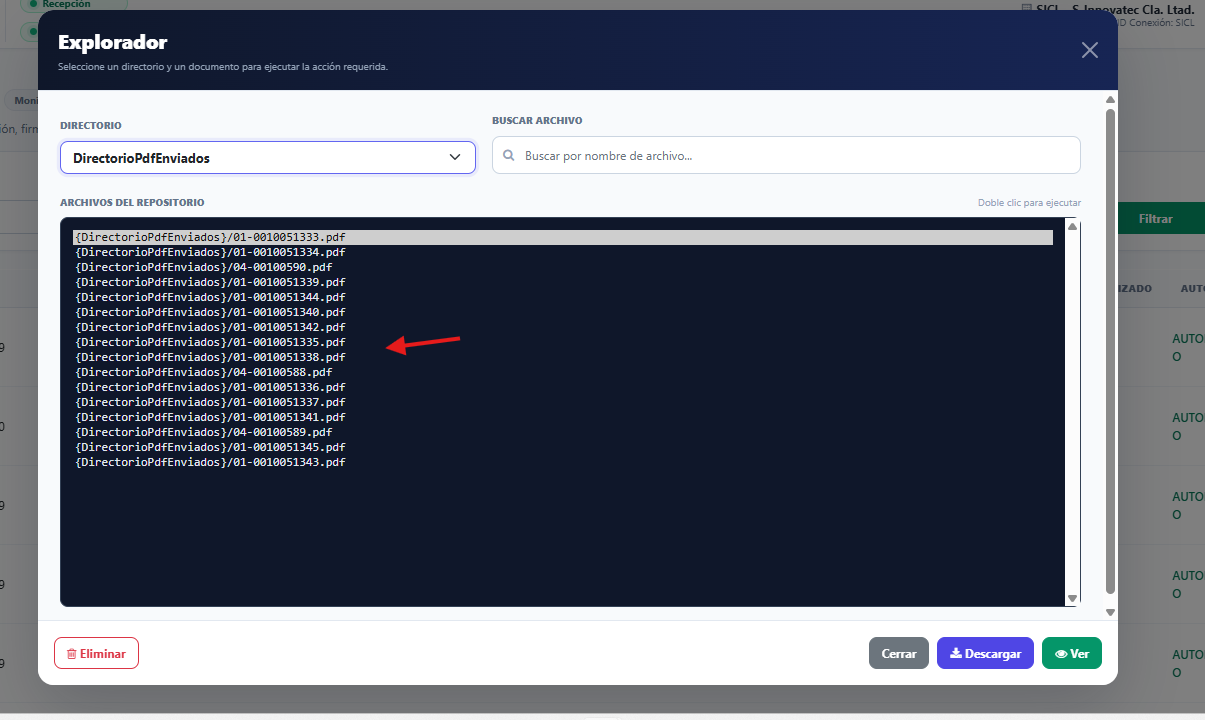Click the Filtrar button behind the dialog
Viewport: 1205px width, 720px height.
(1161, 218)
